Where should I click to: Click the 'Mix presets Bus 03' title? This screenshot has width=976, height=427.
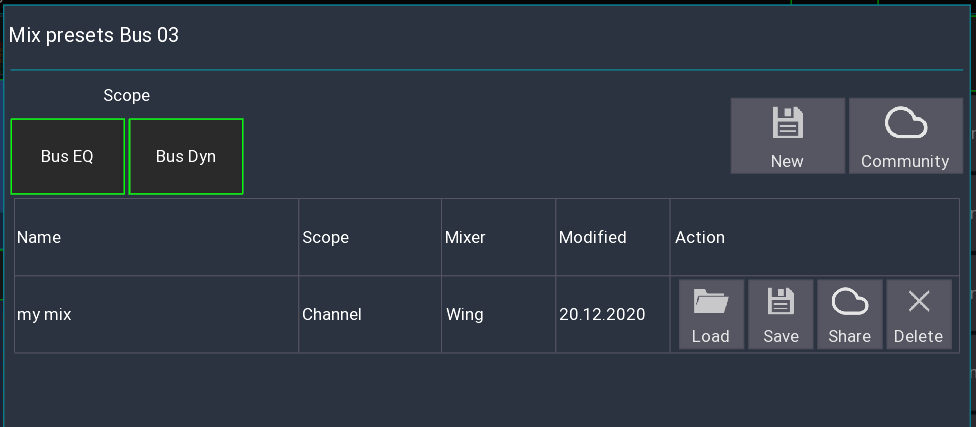tap(94, 35)
